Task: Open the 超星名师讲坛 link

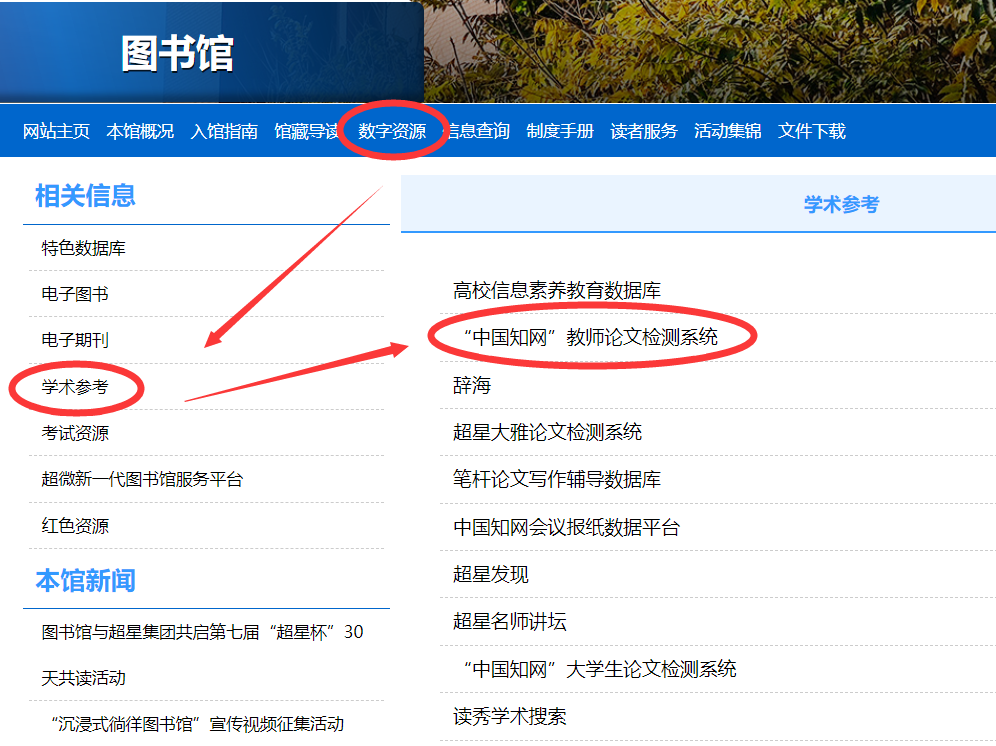Action: click(x=509, y=621)
